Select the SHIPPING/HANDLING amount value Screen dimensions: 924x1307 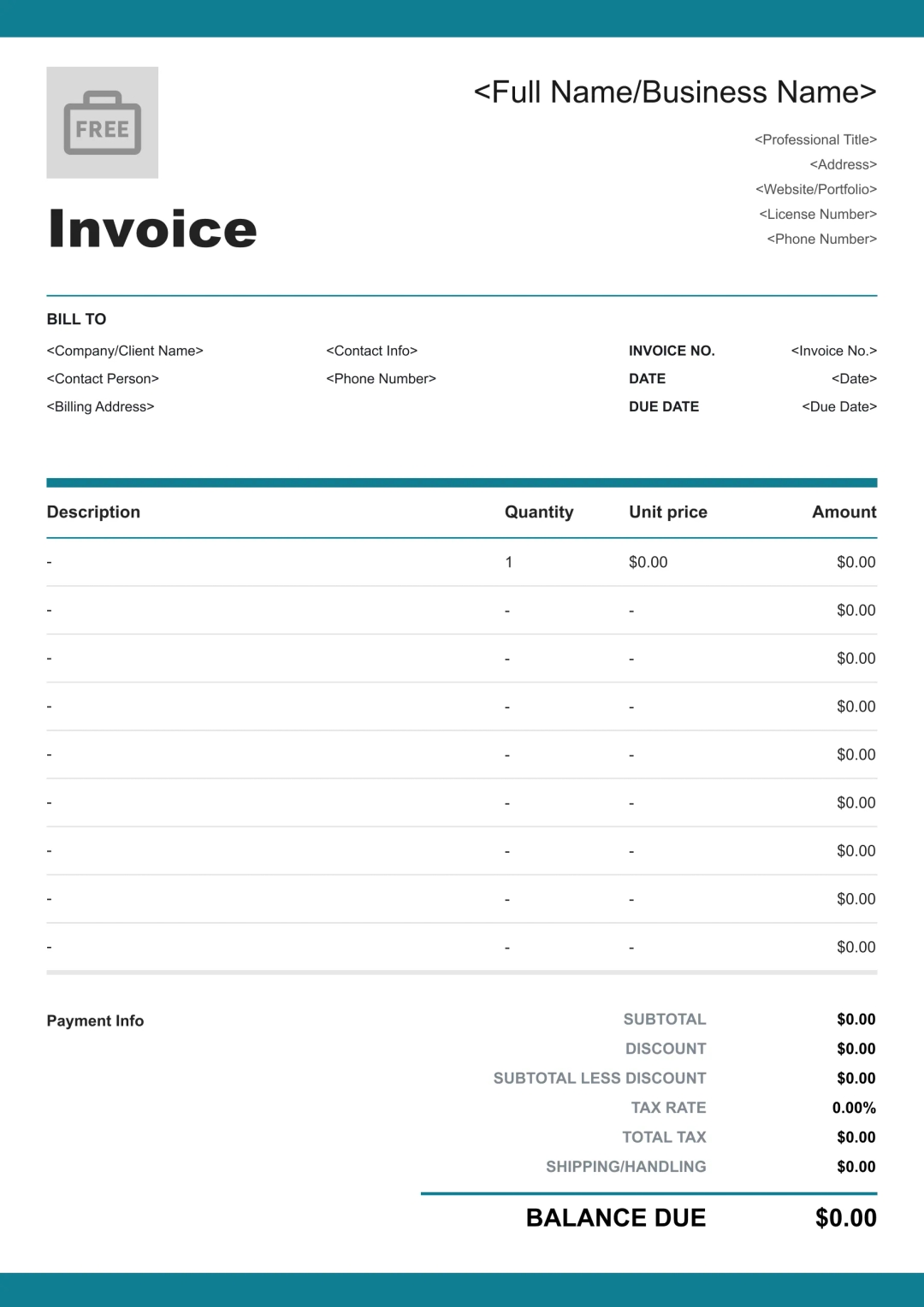click(856, 1168)
